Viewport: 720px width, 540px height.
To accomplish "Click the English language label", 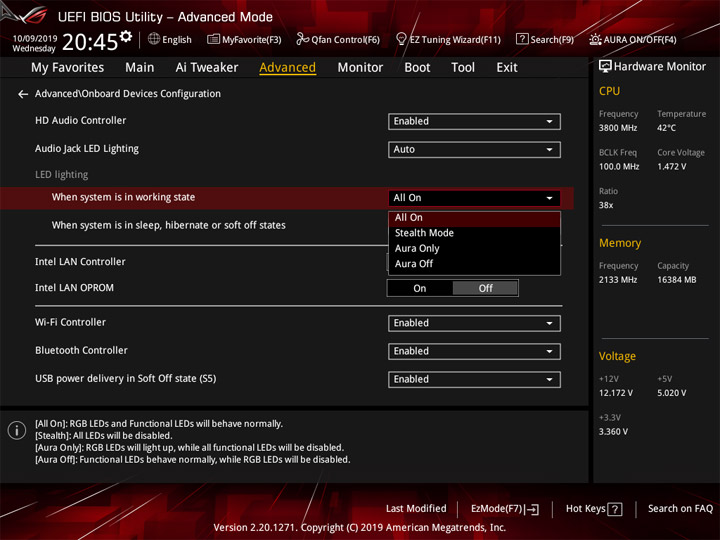I will [177, 40].
